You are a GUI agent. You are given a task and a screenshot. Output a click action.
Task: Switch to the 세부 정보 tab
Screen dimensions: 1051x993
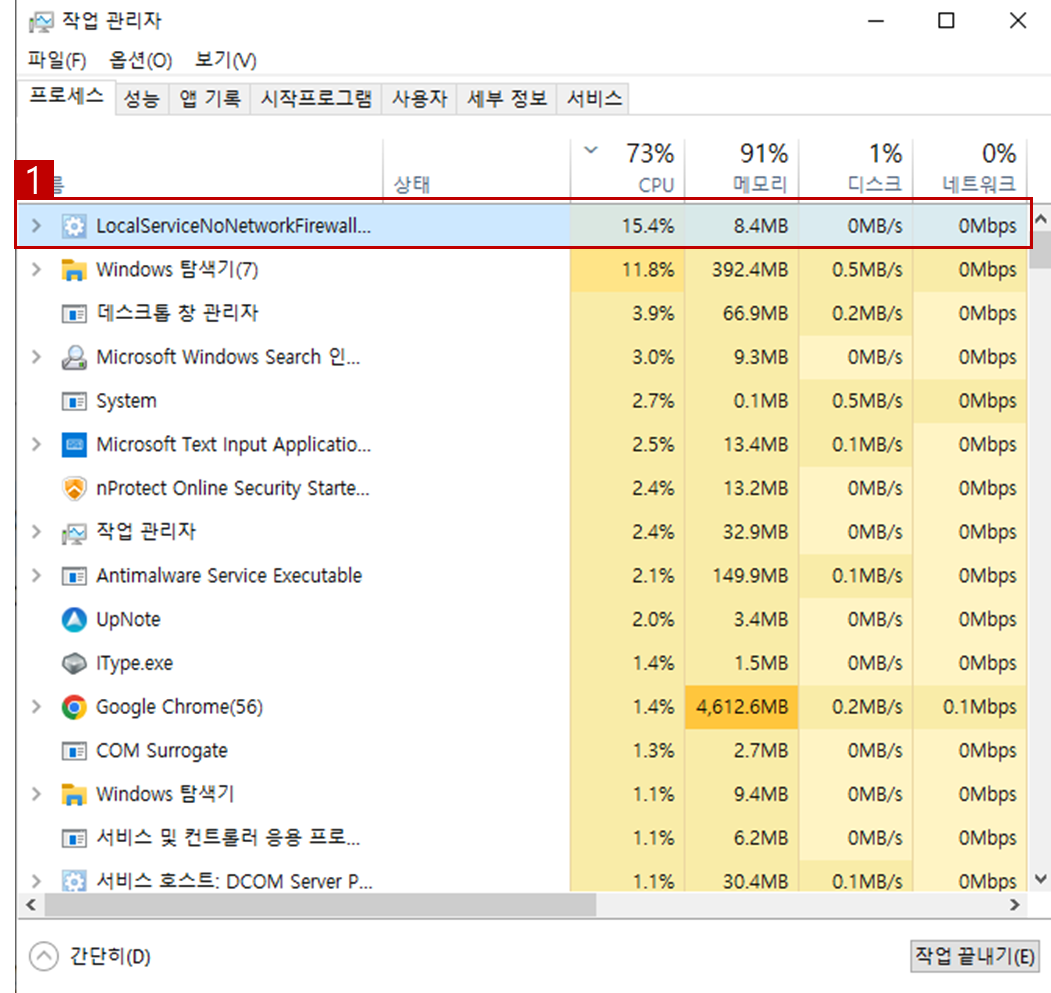[x=507, y=99]
